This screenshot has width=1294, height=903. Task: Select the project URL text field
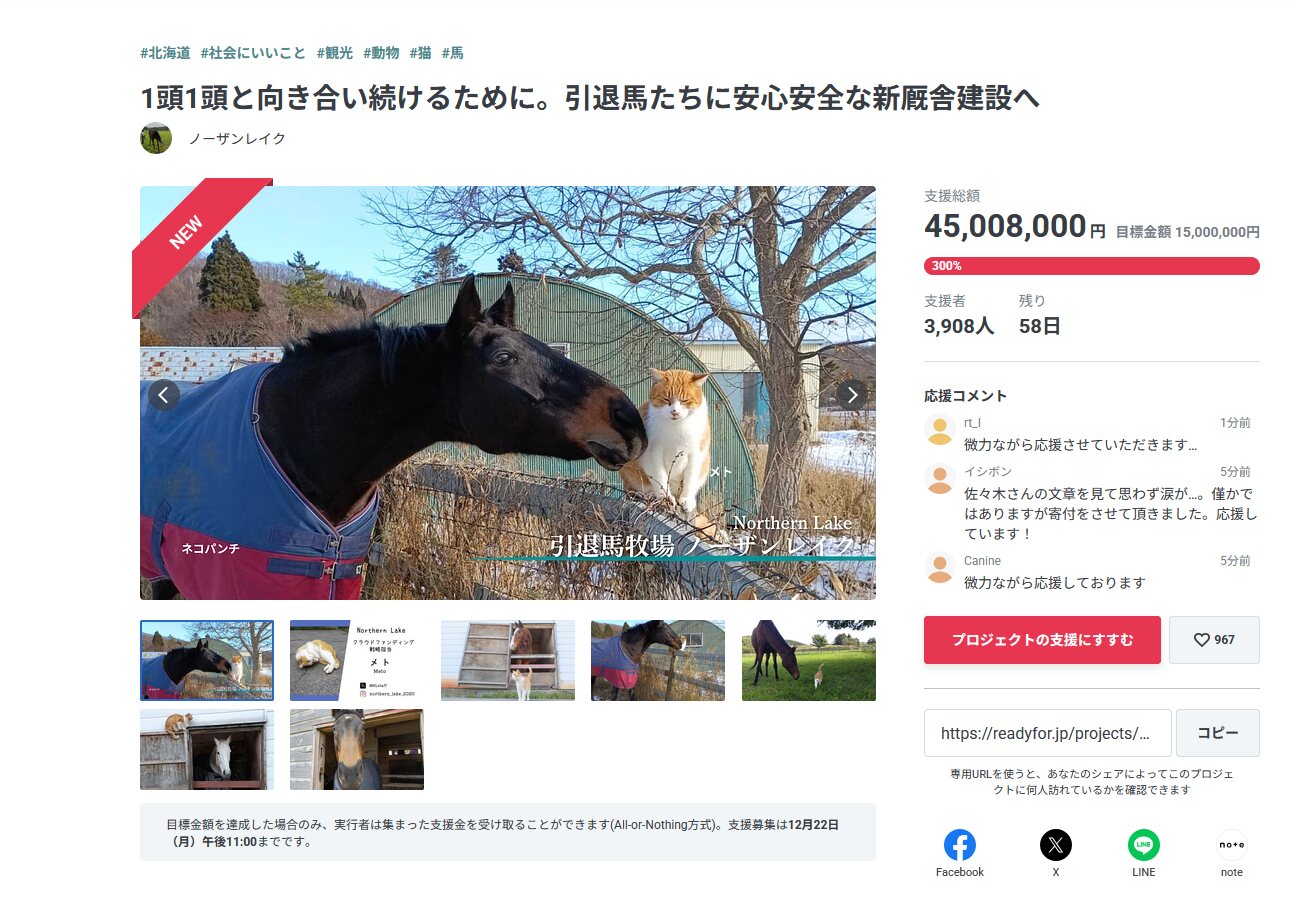(x=1047, y=733)
